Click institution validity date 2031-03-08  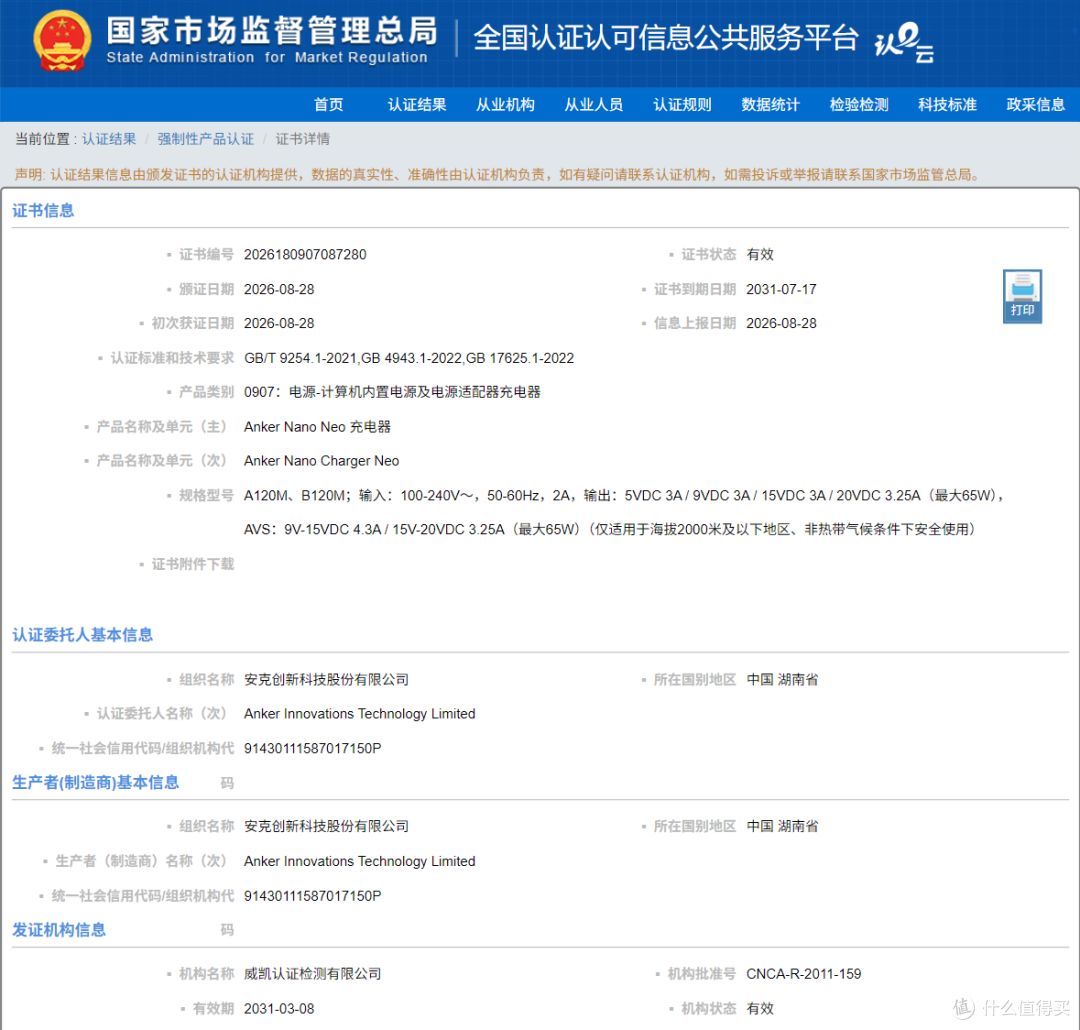point(279,1009)
